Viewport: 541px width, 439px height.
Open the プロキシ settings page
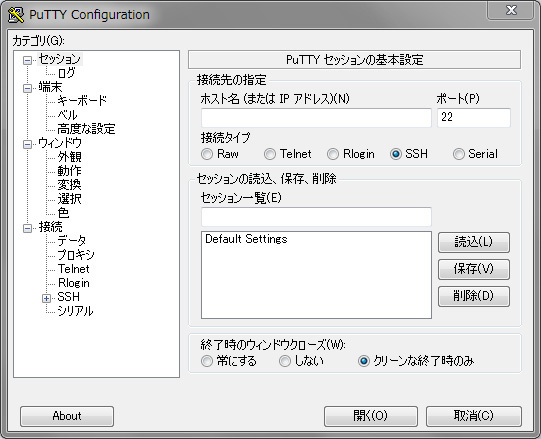tap(76, 255)
